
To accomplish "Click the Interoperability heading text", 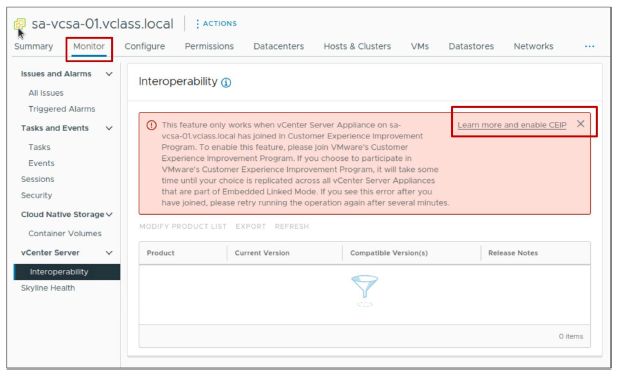I will click(178, 82).
